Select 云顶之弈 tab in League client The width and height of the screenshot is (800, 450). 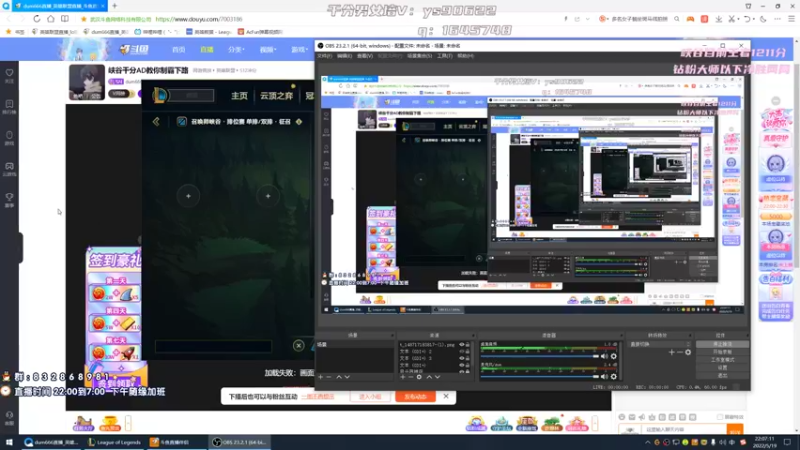[277, 95]
